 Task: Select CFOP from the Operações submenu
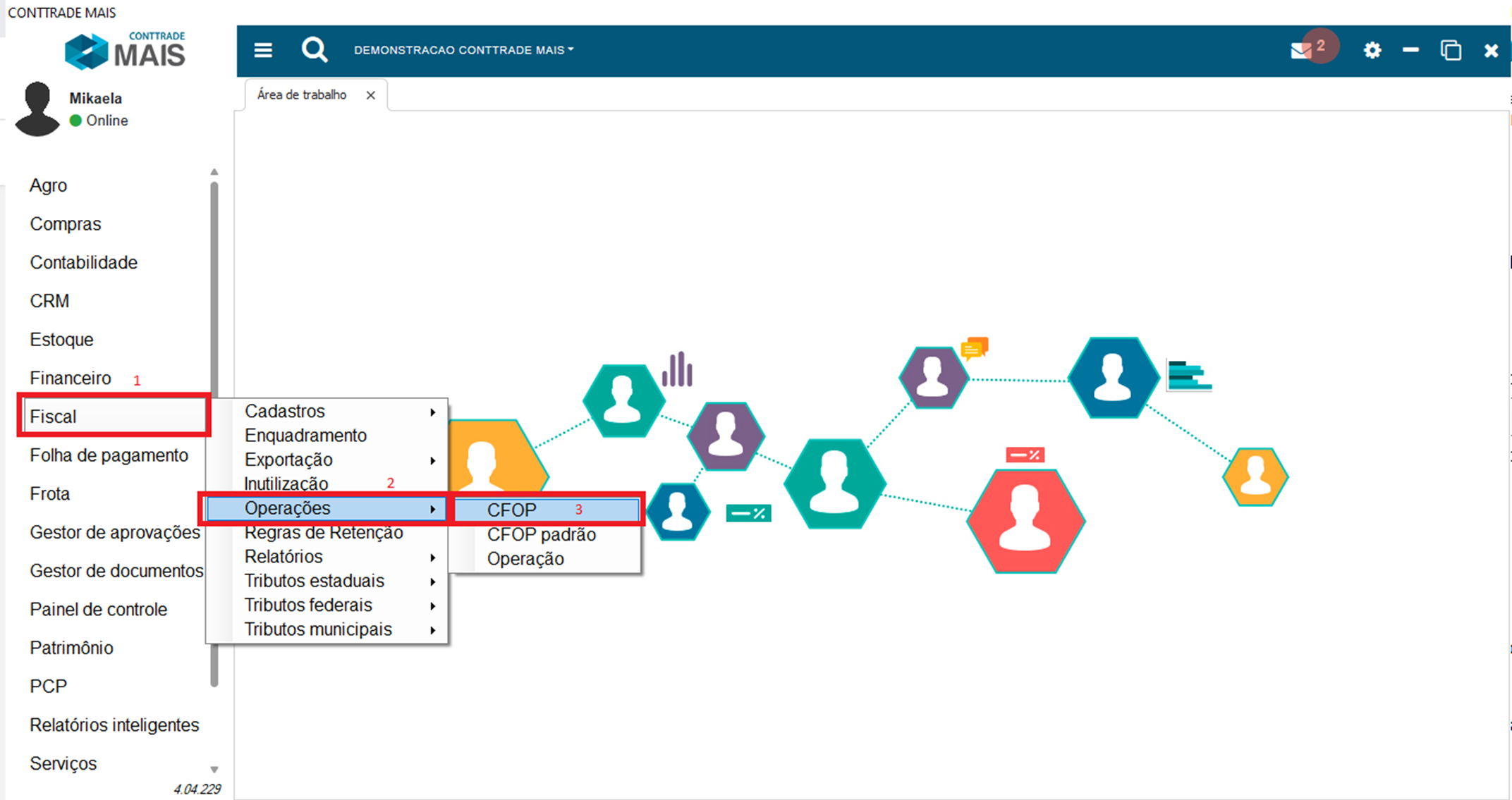(512, 510)
